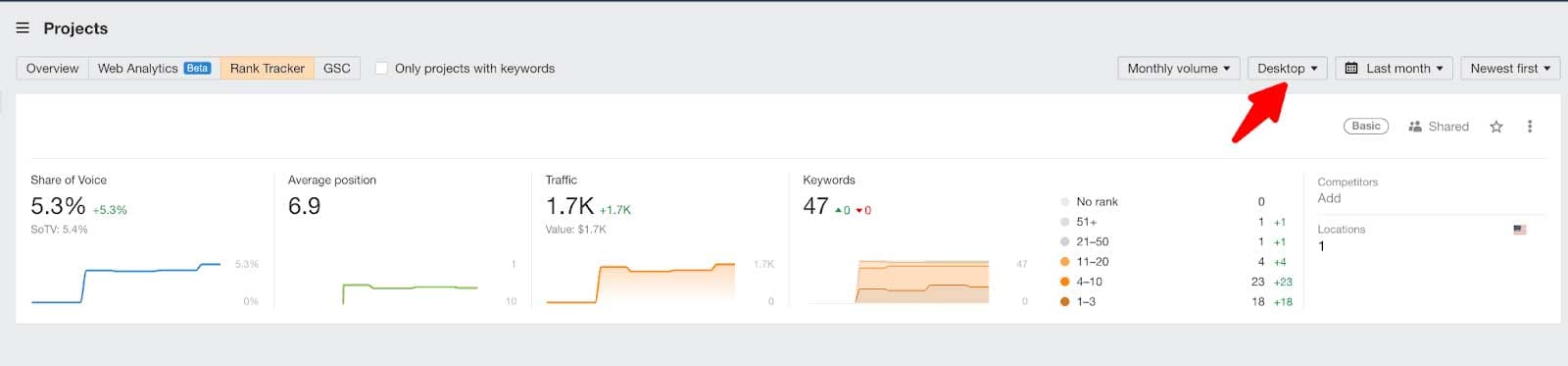Click the Beta badge on Web Analytics

[197, 69]
